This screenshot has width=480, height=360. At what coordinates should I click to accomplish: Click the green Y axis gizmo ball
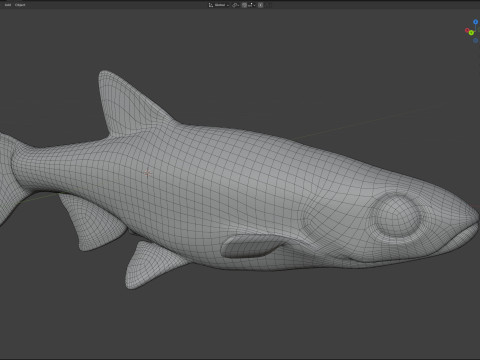click(x=471, y=33)
